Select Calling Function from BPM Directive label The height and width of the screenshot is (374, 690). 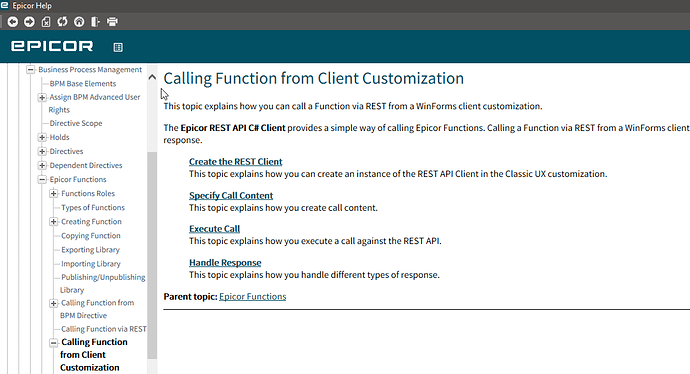97,309
